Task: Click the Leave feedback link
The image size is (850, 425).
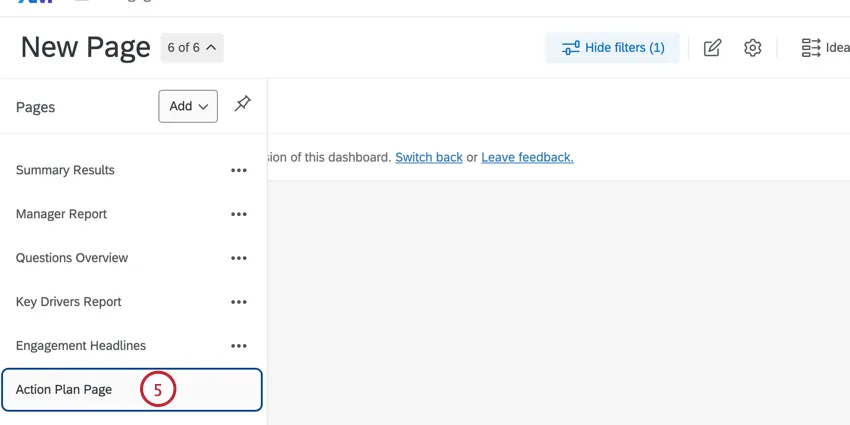Action: click(527, 157)
